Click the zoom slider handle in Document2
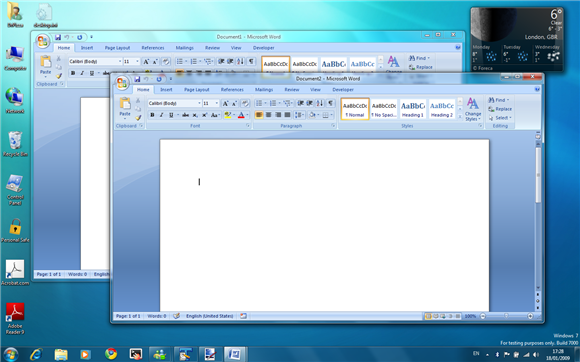The width and height of the screenshot is (580, 362). pyautogui.click(x=506, y=316)
